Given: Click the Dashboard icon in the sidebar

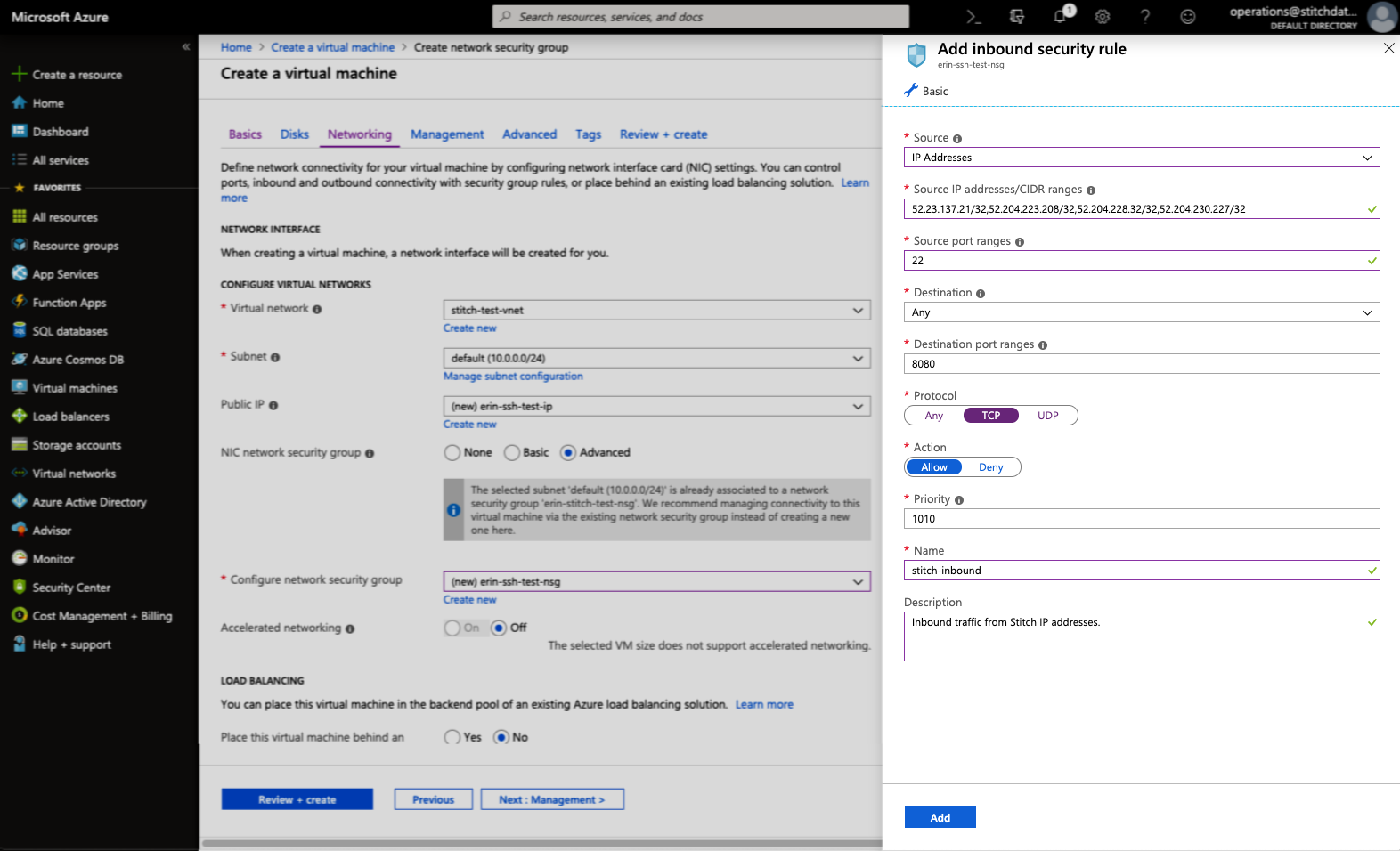Looking at the screenshot, I should (20, 131).
